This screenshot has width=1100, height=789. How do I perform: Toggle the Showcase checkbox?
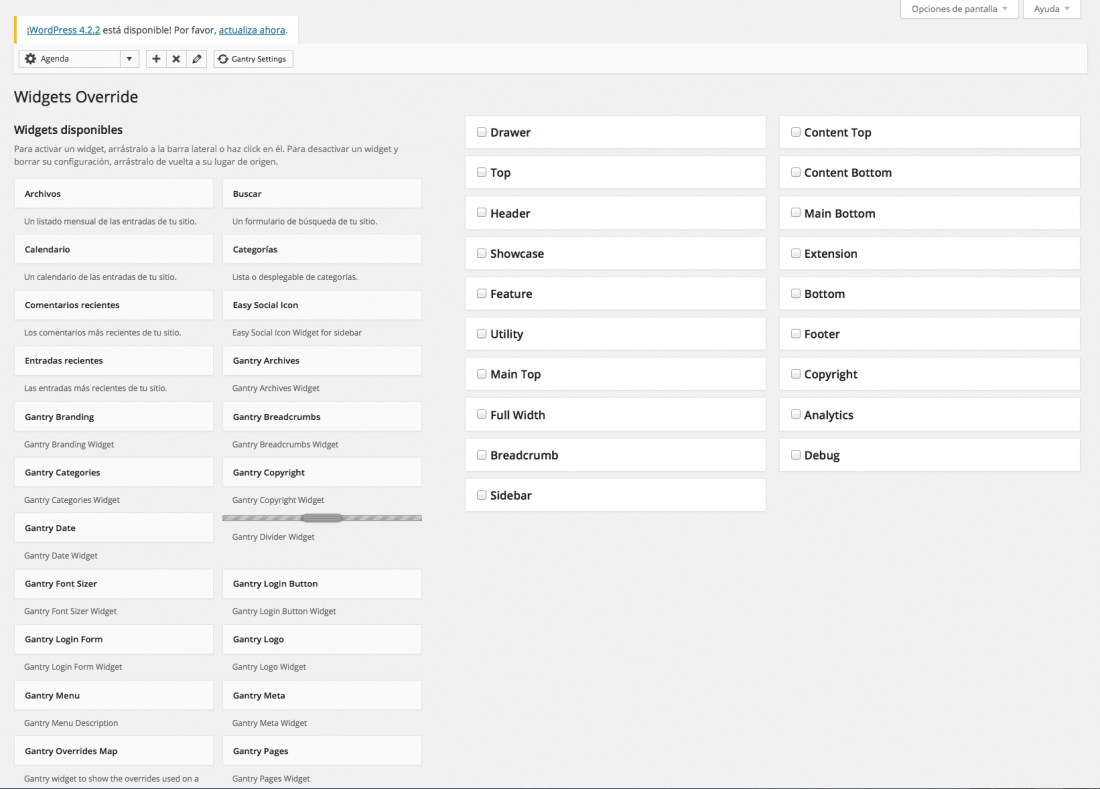[x=482, y=253]
